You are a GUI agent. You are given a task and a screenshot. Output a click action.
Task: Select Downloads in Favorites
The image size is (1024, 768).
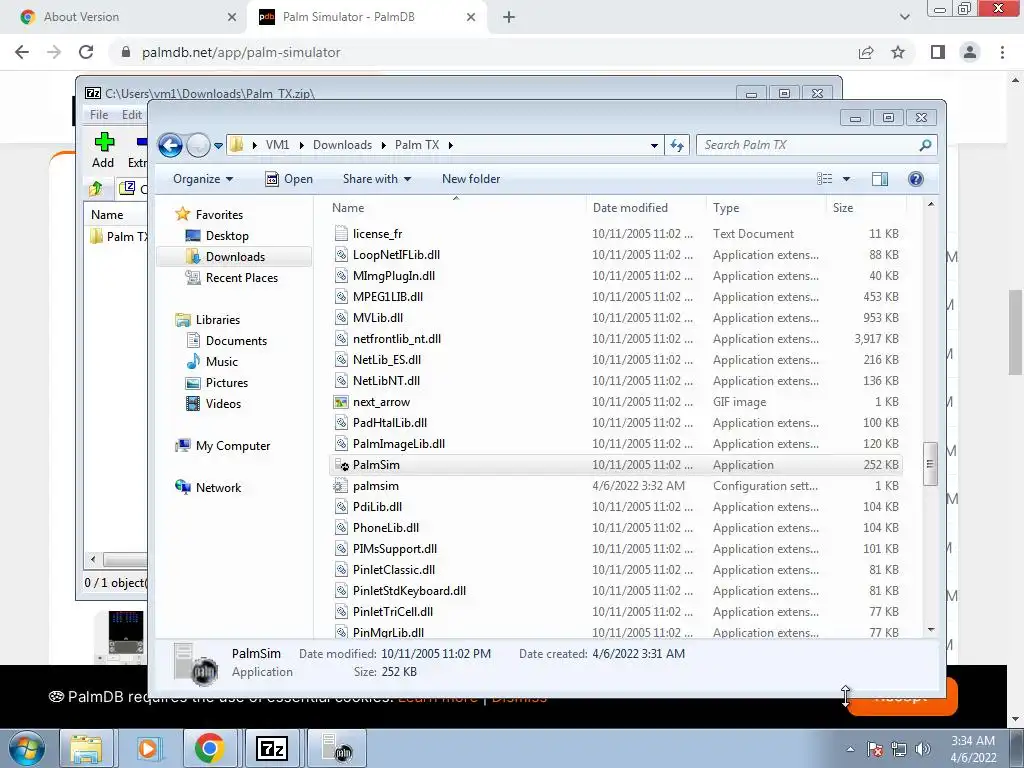pos(235,257)
